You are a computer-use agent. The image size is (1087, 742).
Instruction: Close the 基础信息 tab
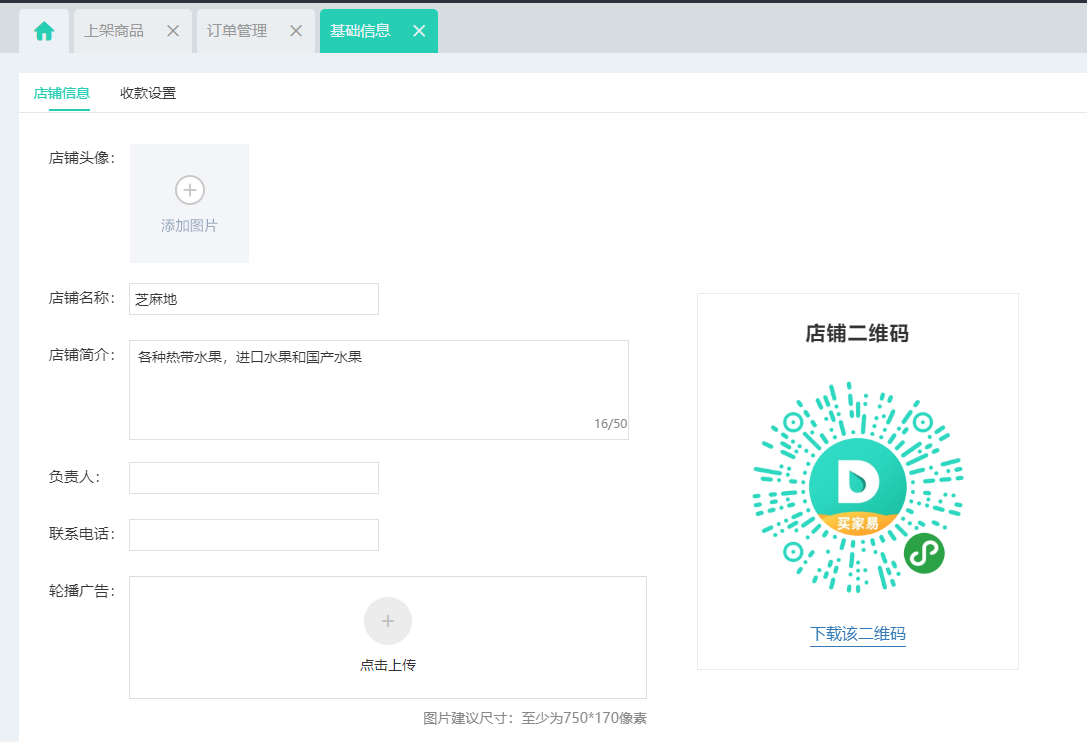(x=419, y=31)
